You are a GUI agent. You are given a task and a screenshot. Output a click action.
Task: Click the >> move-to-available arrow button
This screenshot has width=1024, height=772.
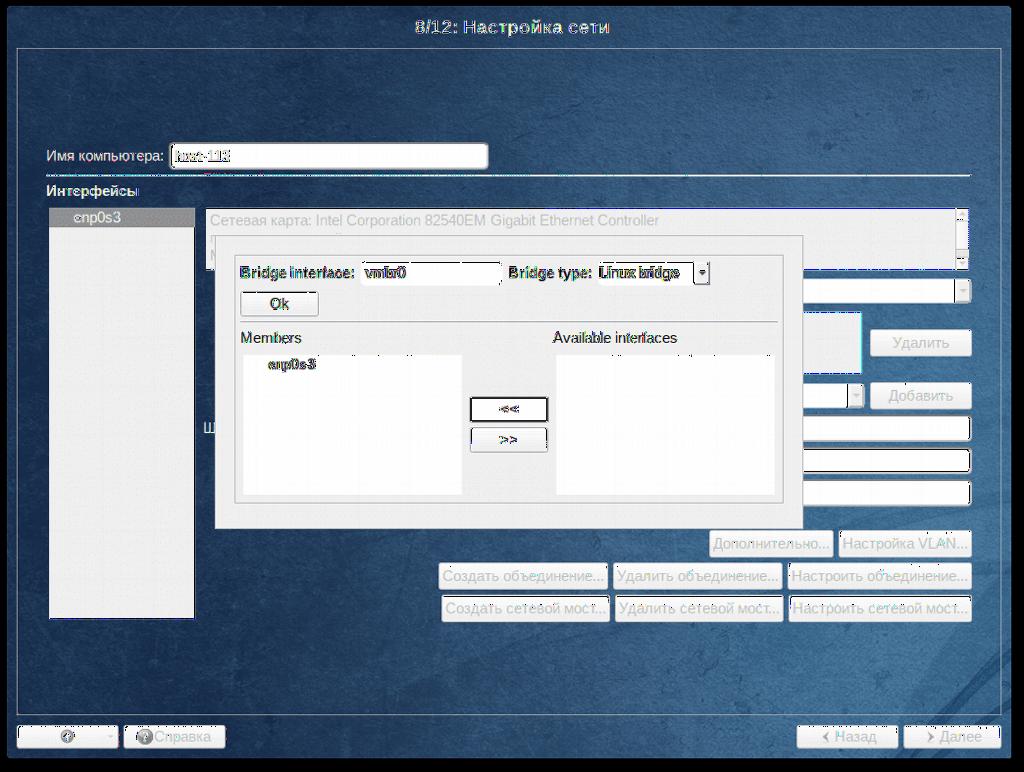pyautogui.click(x=508, y=440)
